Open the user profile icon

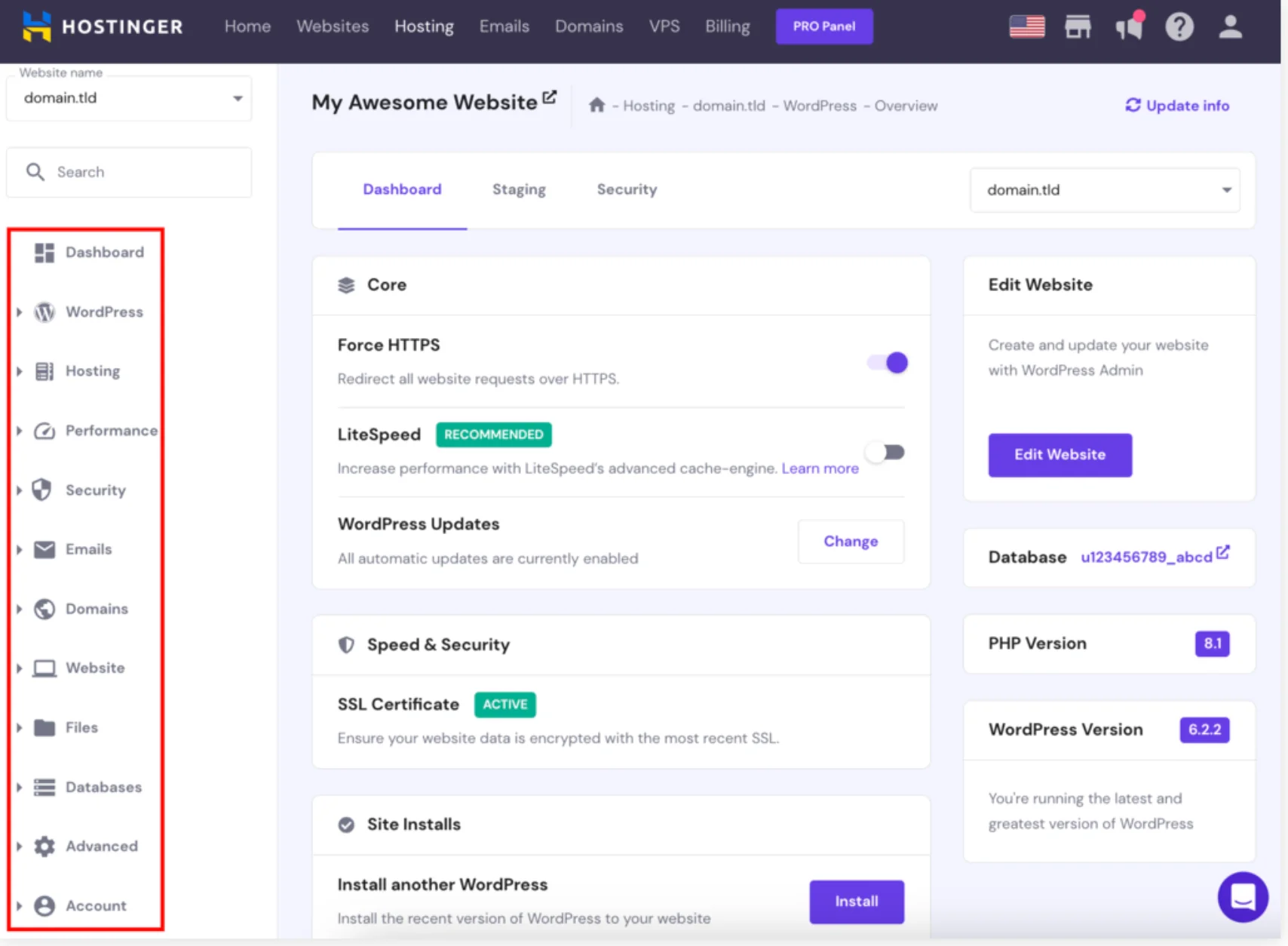(x=1231, y=26)
